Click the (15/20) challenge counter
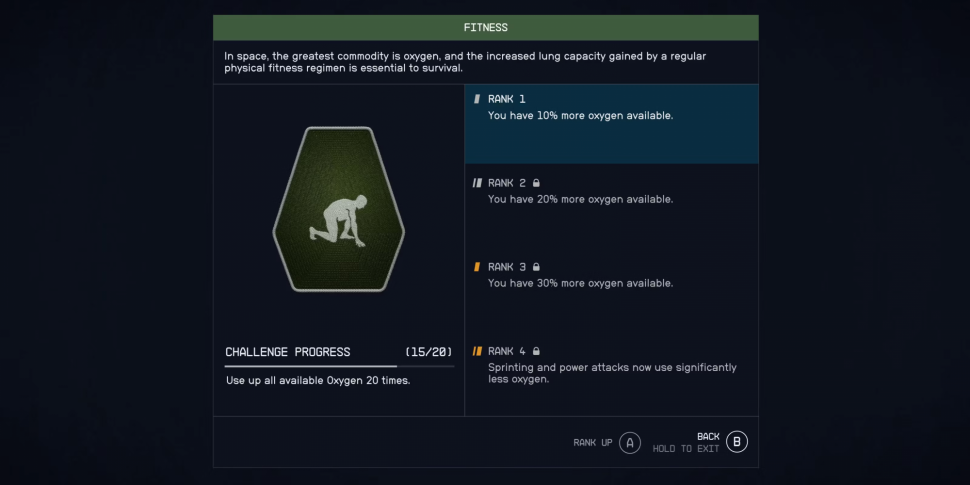The image size is (970, 485). tap(428, 352)
